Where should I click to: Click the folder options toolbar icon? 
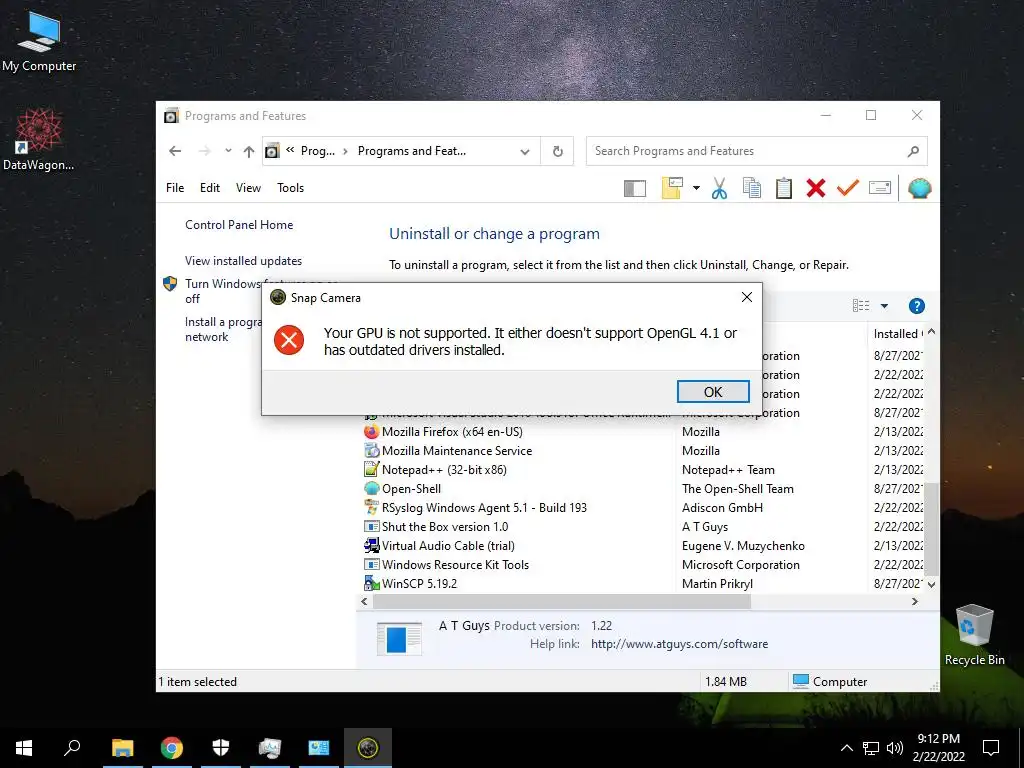672,188
